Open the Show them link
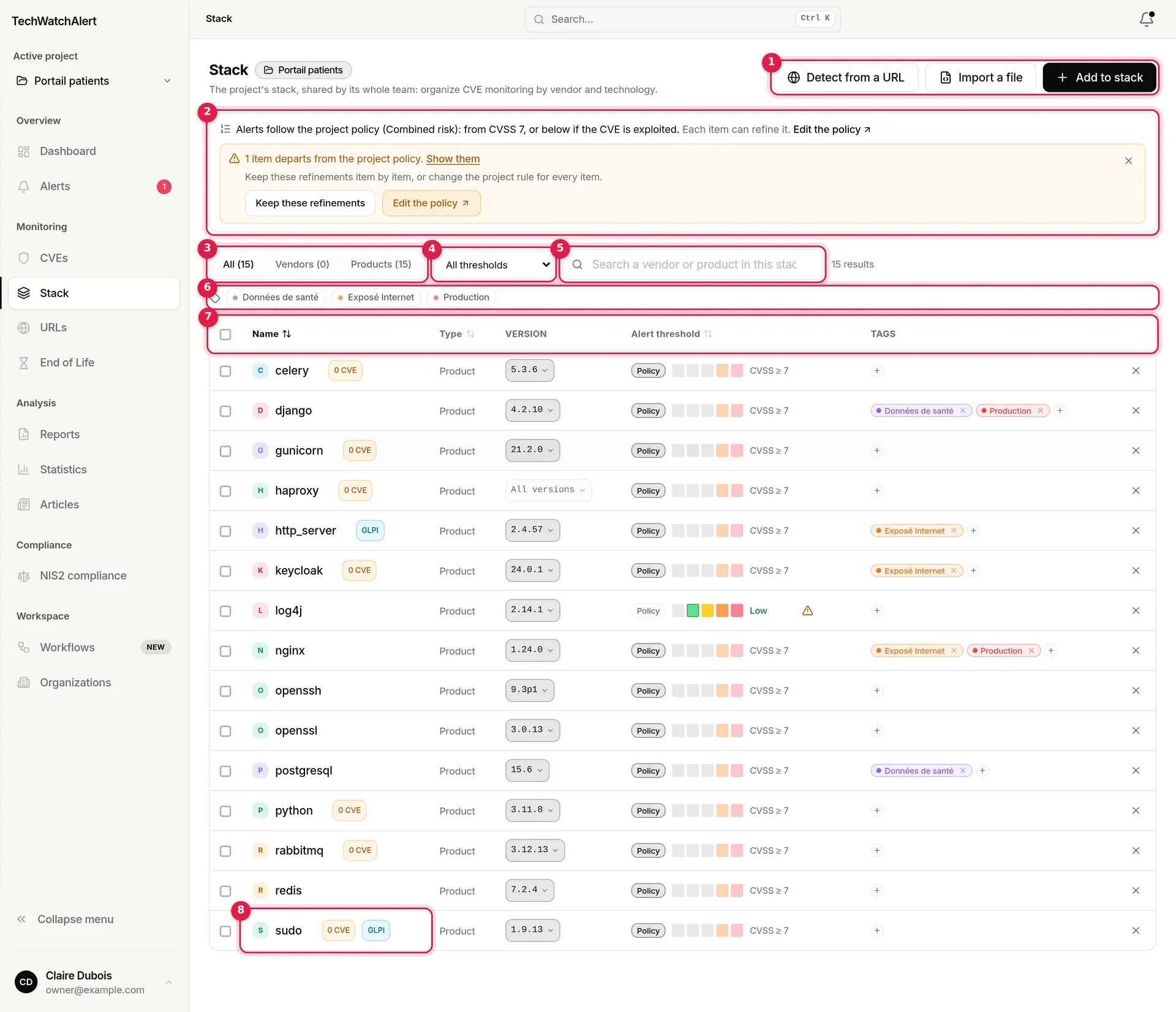The width and height of the screenshot is (1176, 1012). pyautogui.click(x=453, y=159)
